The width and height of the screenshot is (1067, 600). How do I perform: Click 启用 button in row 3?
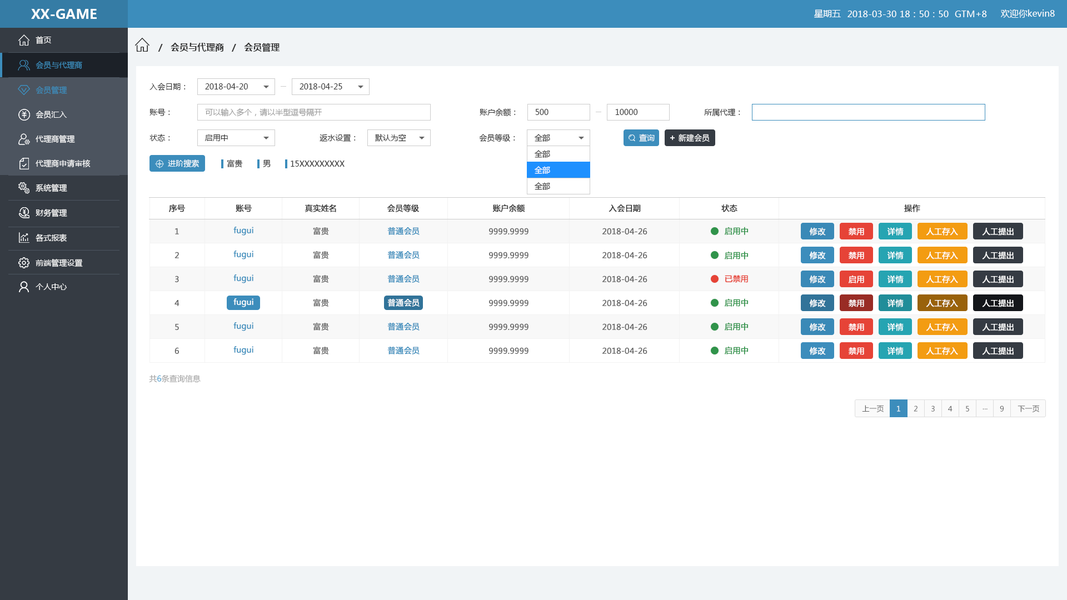(856, 279)
